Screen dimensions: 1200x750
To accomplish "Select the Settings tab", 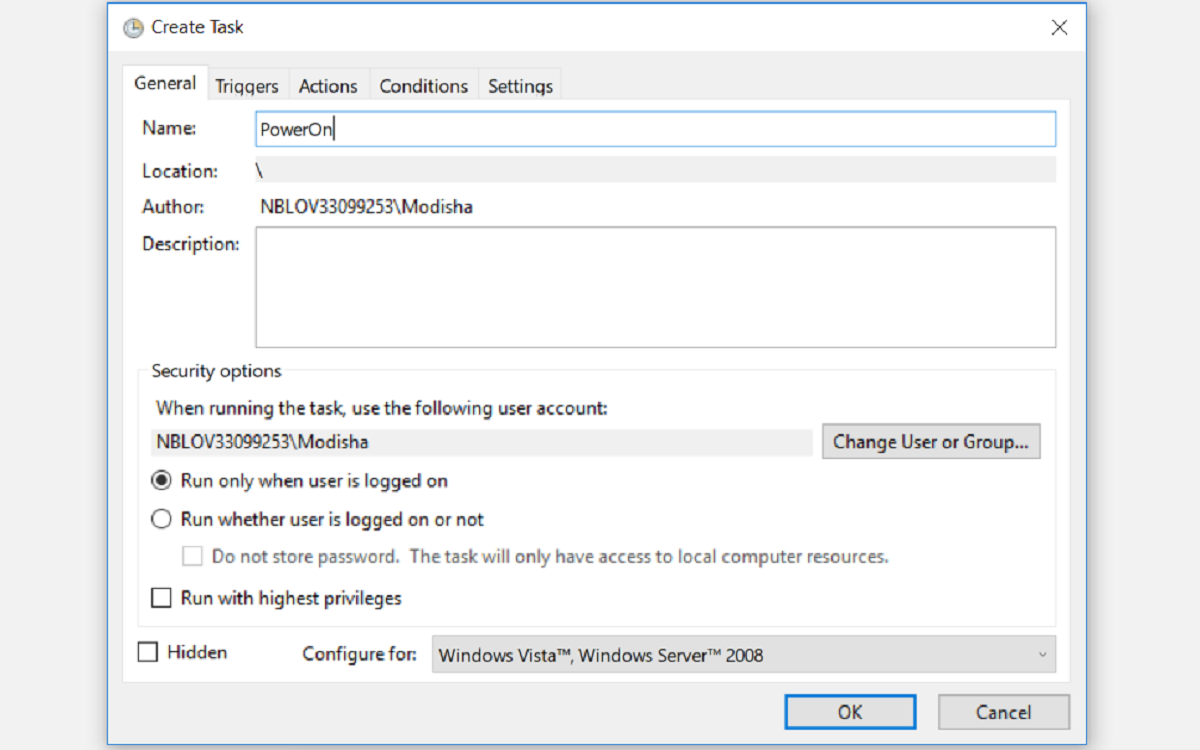I will click(520, 86).
